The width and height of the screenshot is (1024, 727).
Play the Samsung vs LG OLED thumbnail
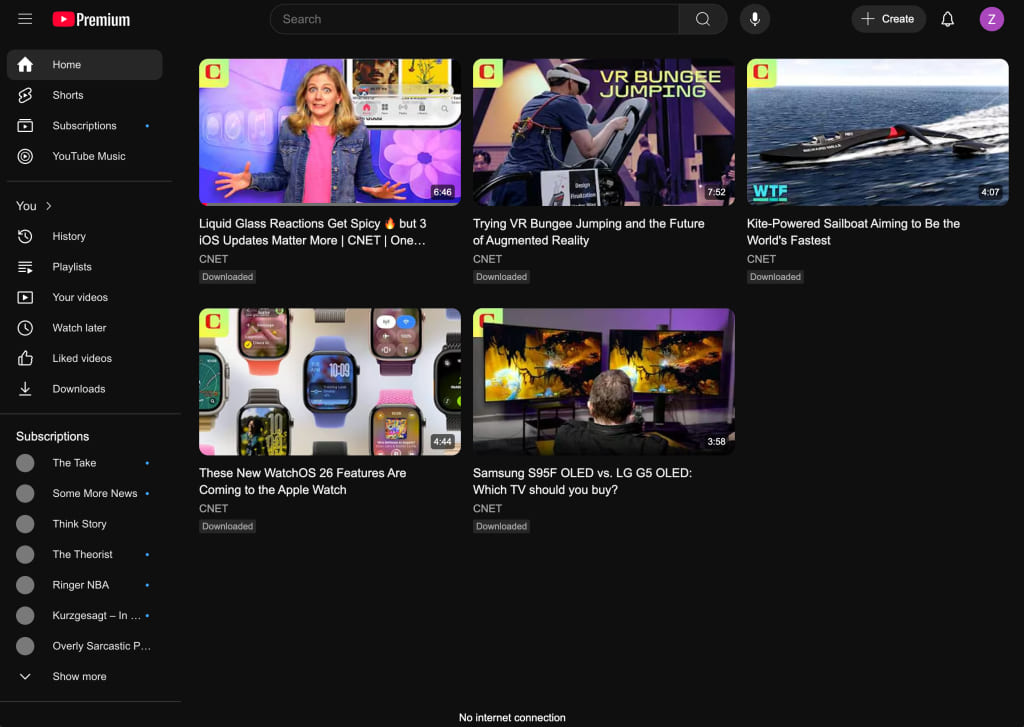coord(603,381)
